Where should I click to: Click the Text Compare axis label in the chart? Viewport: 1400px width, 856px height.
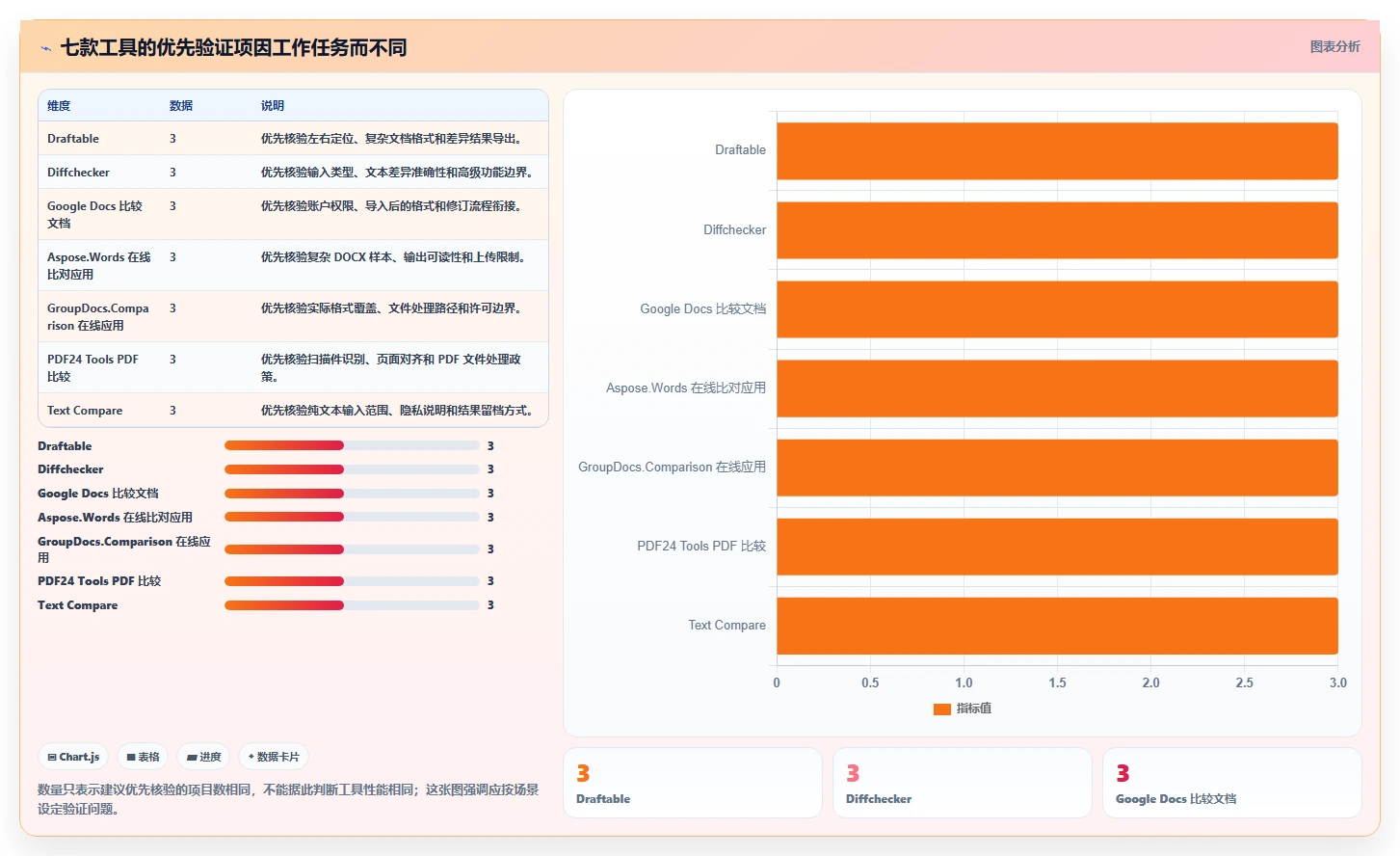pos(726,626)
